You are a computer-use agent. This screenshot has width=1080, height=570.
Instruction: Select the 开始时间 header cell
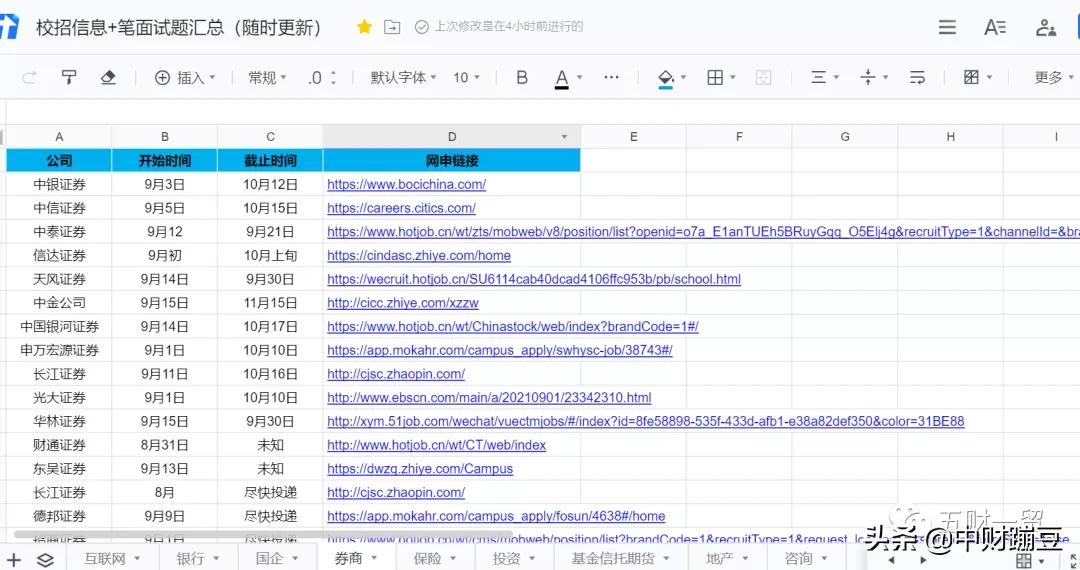click(165, 160)
